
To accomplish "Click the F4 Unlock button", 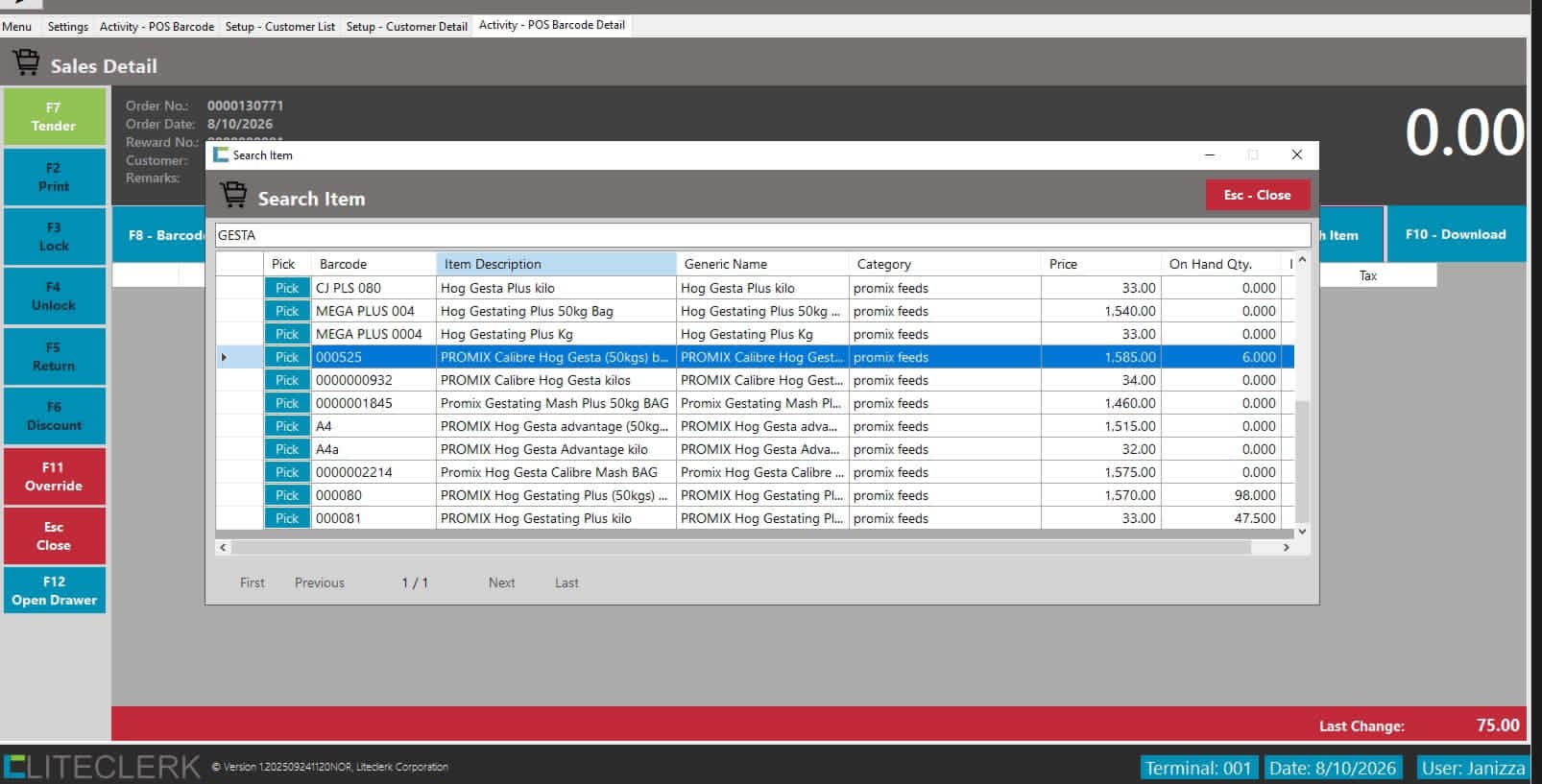I will (x=54, y=296).
